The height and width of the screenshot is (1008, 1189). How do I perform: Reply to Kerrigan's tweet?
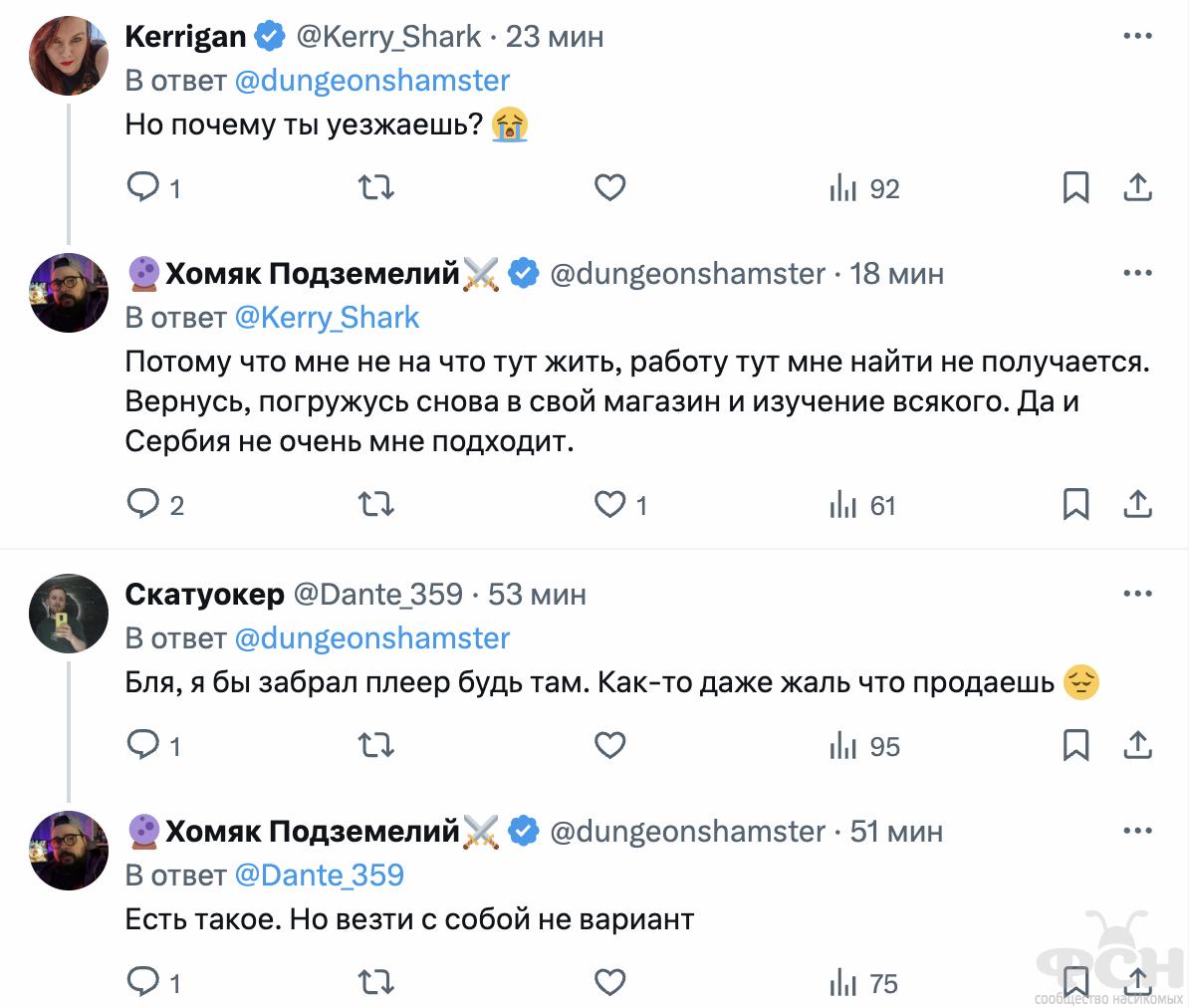point(143,188)
